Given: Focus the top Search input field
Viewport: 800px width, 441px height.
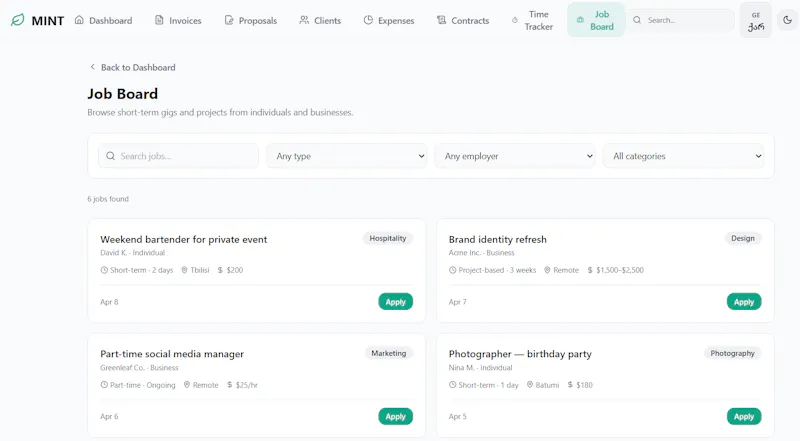Looking at the screenshot, I should [x=681, y=20].
